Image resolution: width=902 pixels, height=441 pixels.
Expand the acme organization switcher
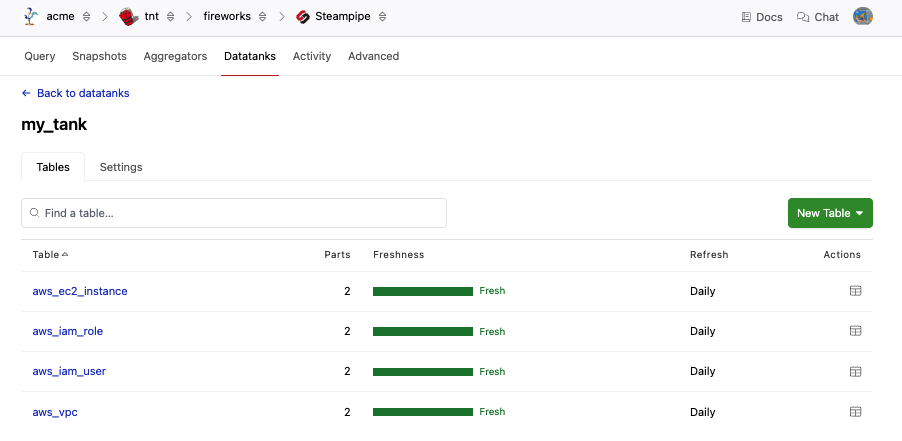click(86, 17)
